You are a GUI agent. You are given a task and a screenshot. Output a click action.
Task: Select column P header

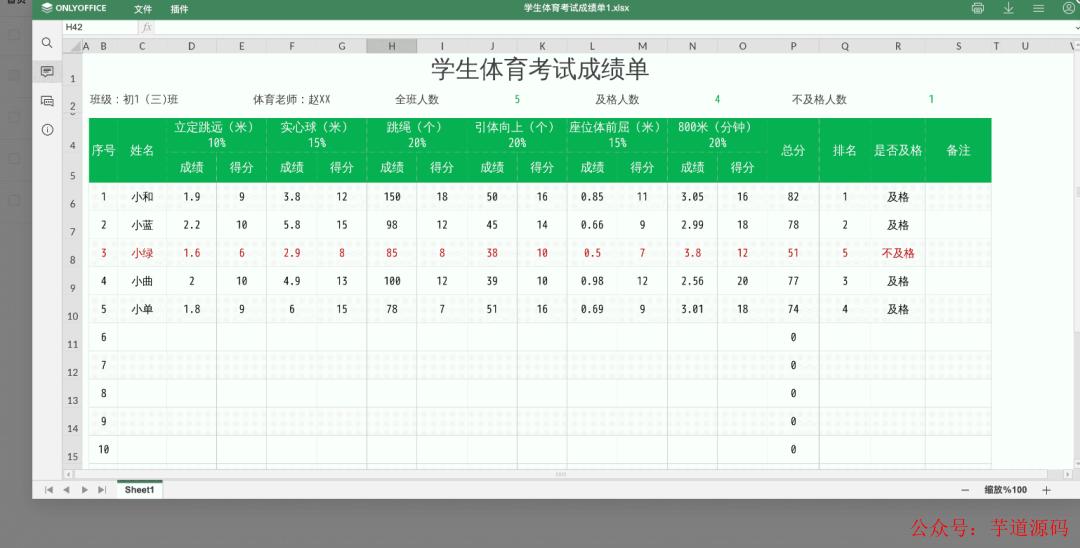click(x=793, y=46)
